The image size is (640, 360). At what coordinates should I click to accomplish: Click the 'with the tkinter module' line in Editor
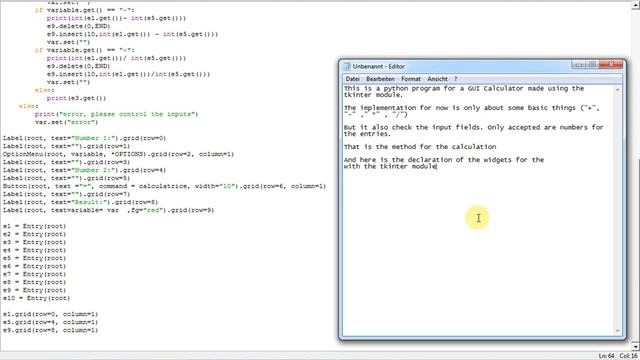coord(390,167)
